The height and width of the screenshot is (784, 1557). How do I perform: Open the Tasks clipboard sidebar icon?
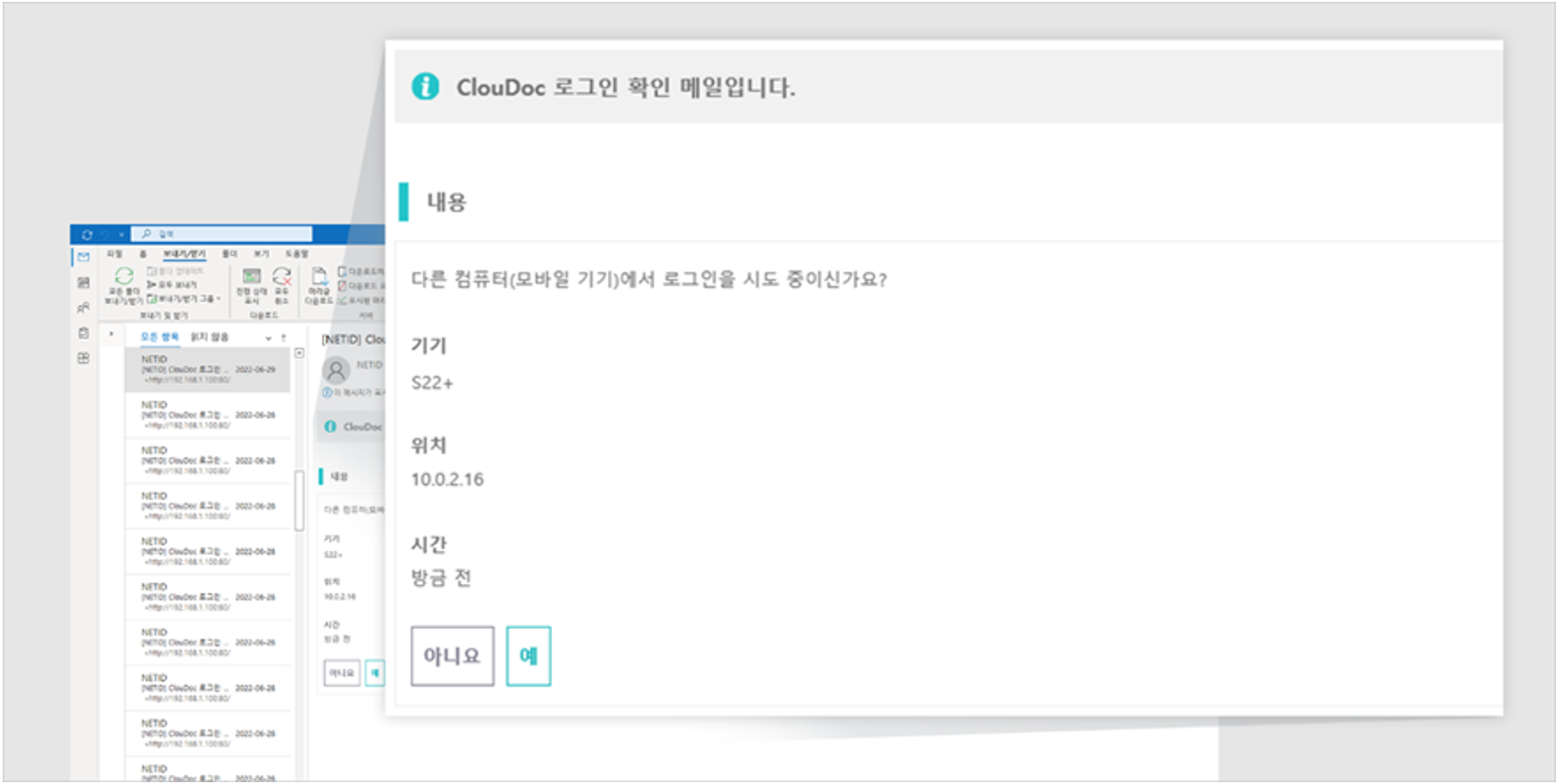pyautogui.click(x=83, y=333)
